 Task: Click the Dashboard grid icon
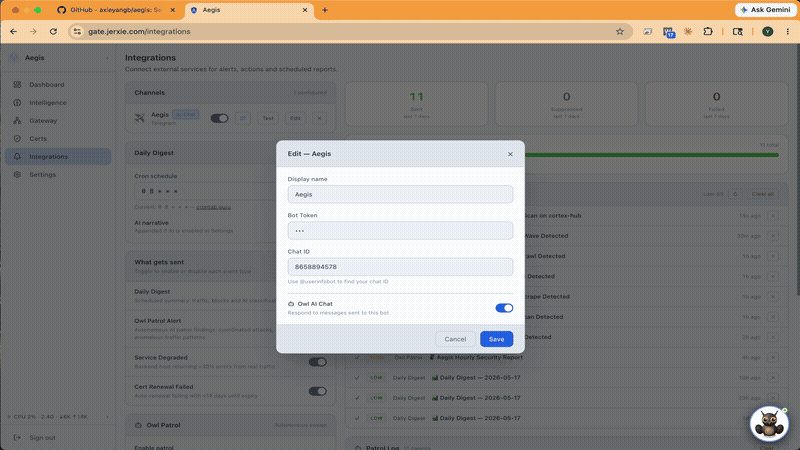click(17, 85)
